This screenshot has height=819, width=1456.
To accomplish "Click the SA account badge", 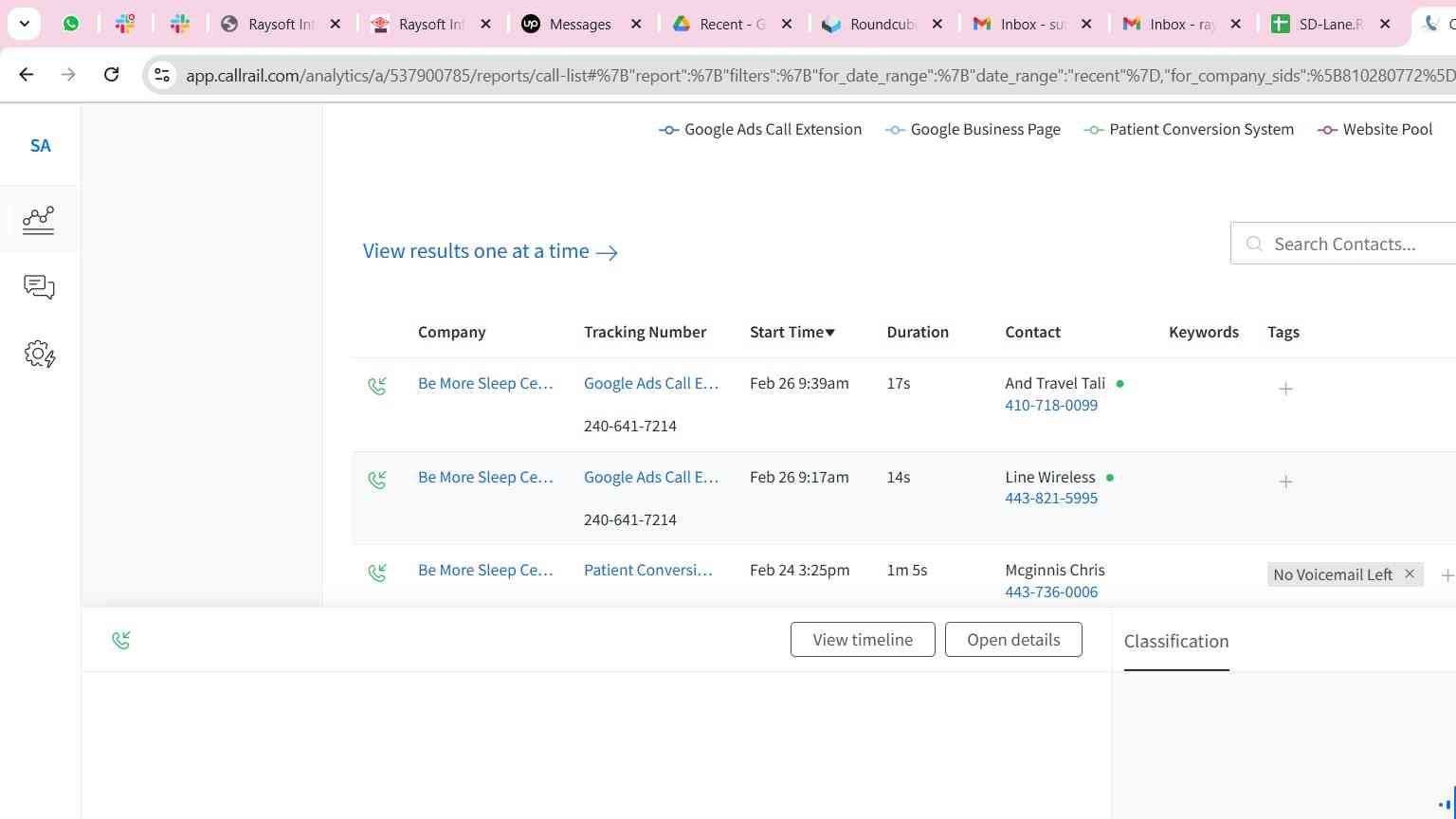I will click(x=40, y=145).
